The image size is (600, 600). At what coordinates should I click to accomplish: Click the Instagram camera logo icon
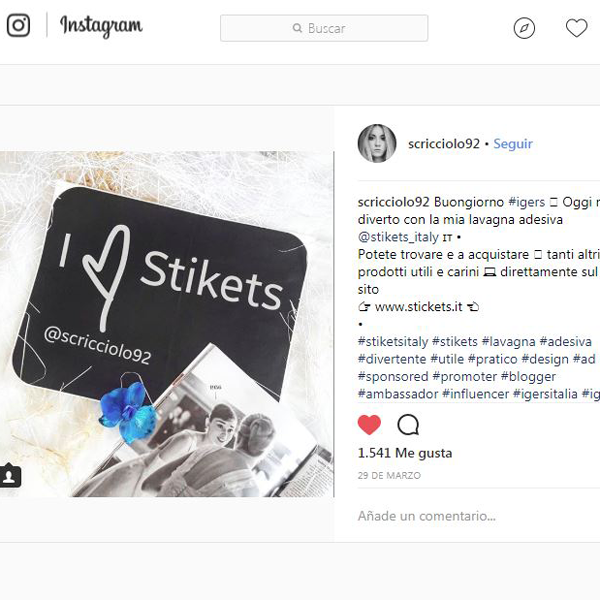tap(18, 25)
